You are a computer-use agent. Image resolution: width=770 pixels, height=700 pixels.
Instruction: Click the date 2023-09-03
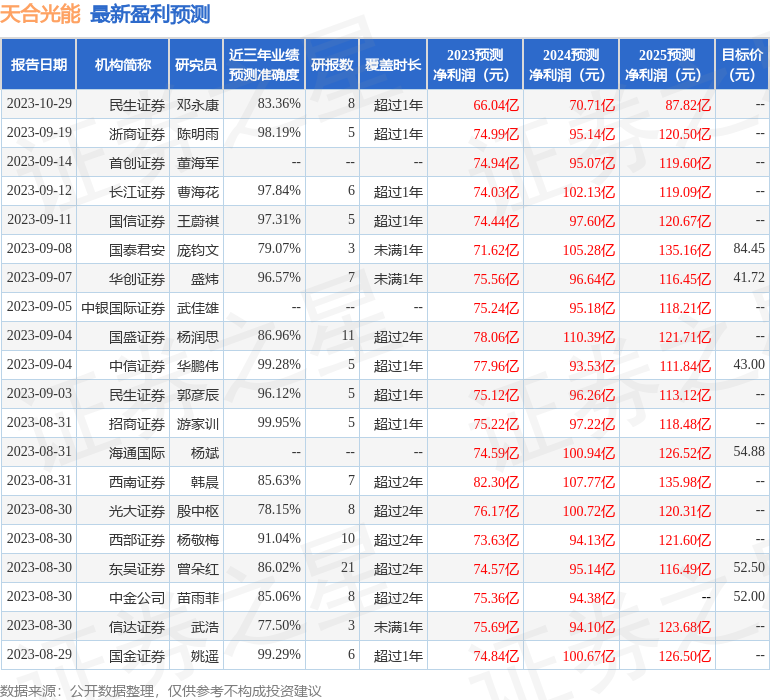[39, 393]
